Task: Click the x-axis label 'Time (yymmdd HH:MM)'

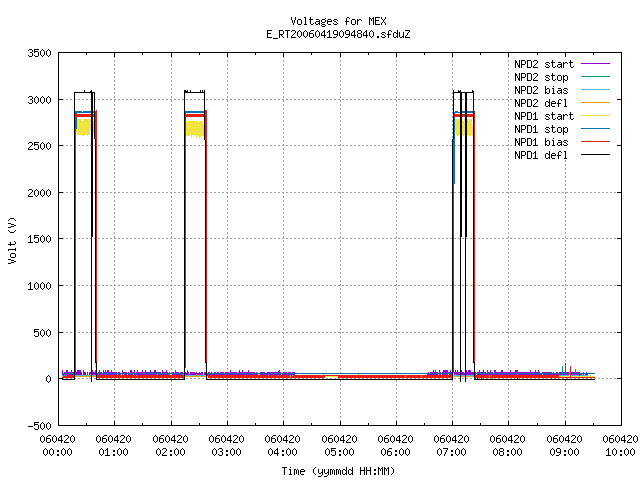Action: 338,471
